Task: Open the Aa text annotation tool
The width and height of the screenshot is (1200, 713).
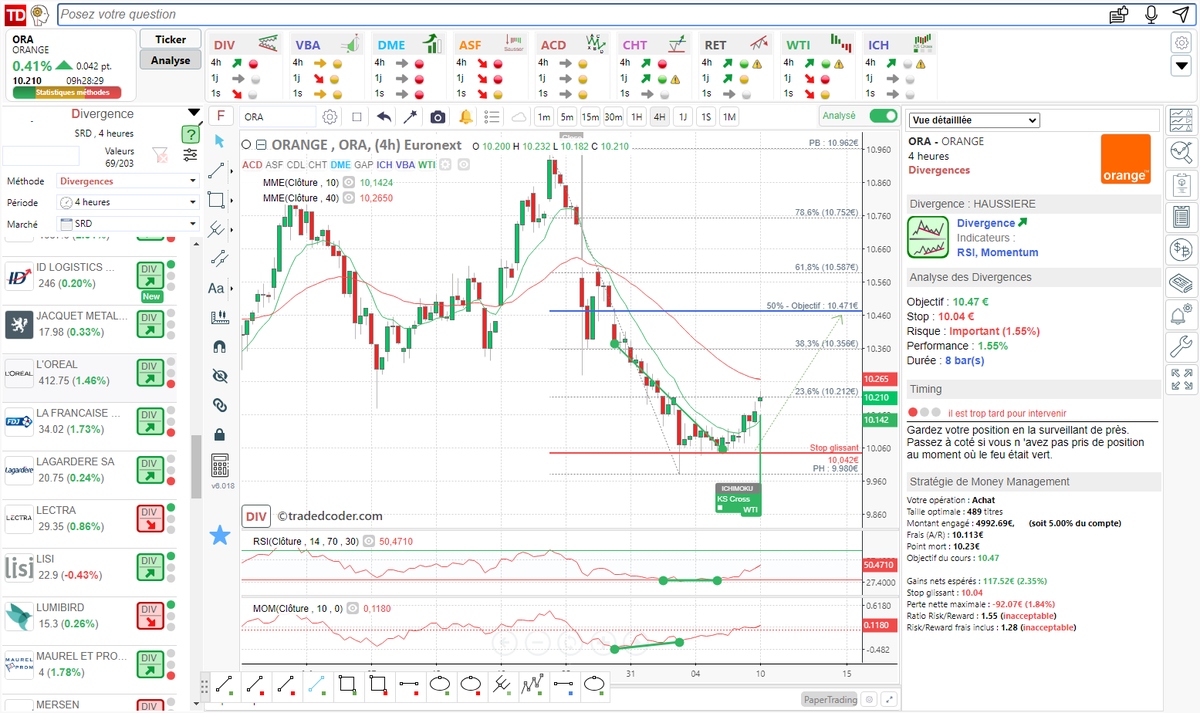Action: (217, 288)
